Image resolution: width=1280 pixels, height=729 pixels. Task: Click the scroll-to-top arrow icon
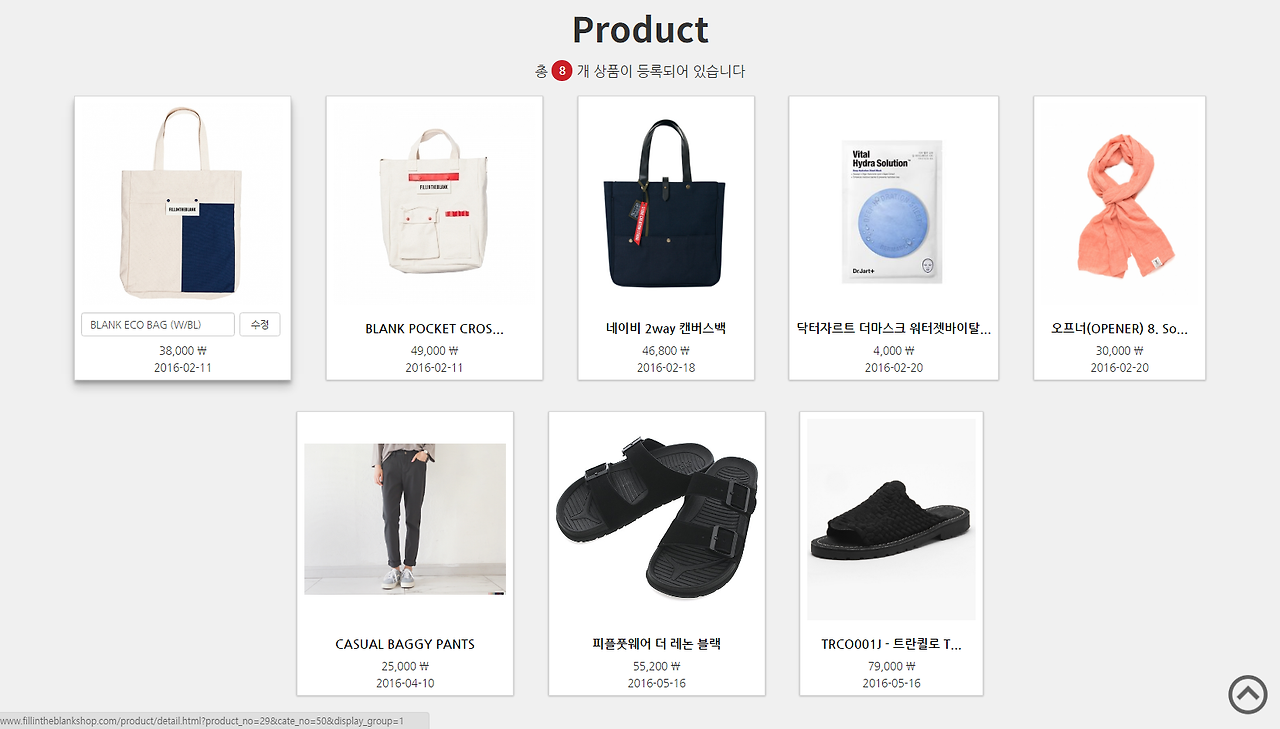[x=1247, y=694]
